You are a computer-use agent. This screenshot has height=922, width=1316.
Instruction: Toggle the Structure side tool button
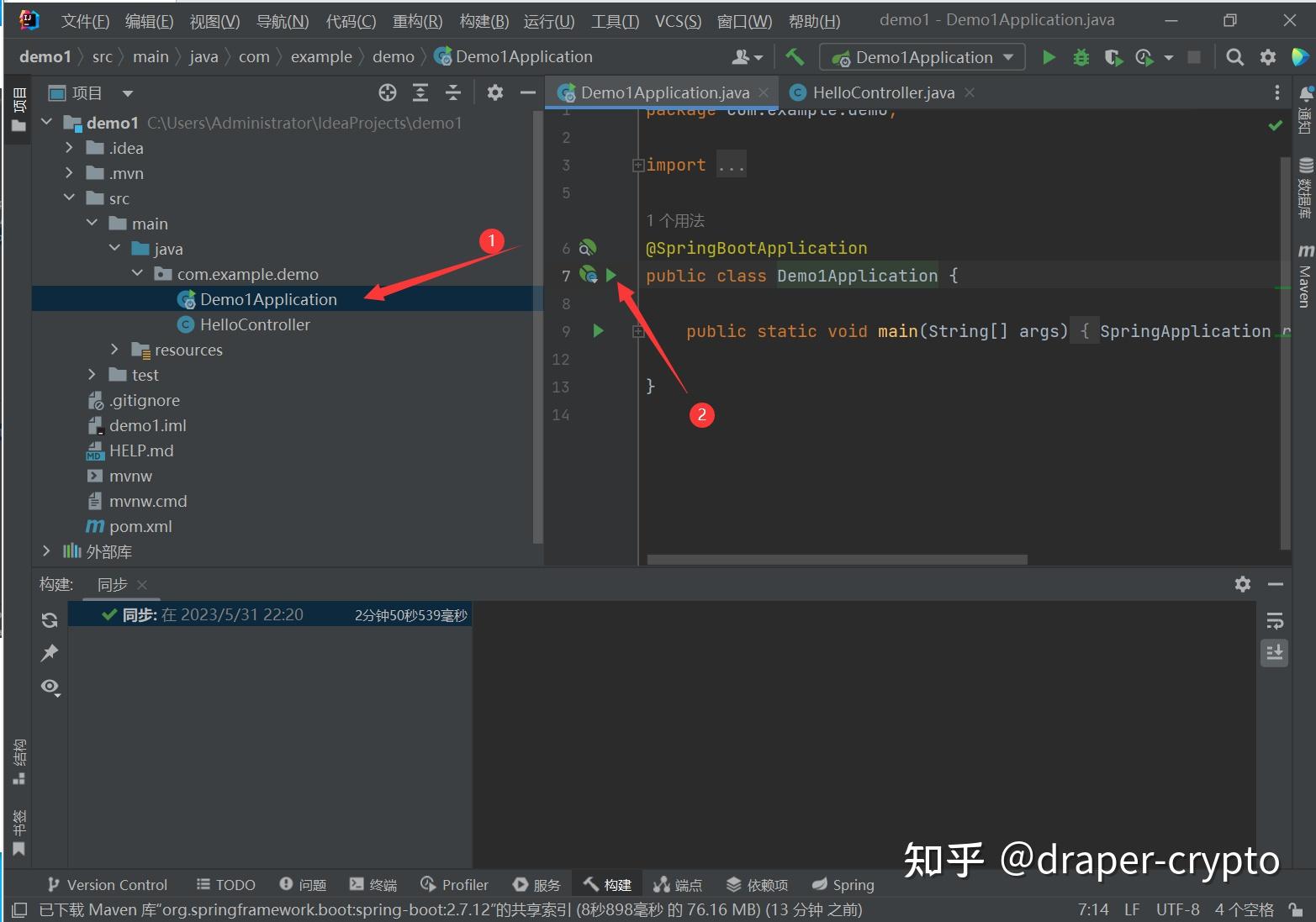coord(18,762)
